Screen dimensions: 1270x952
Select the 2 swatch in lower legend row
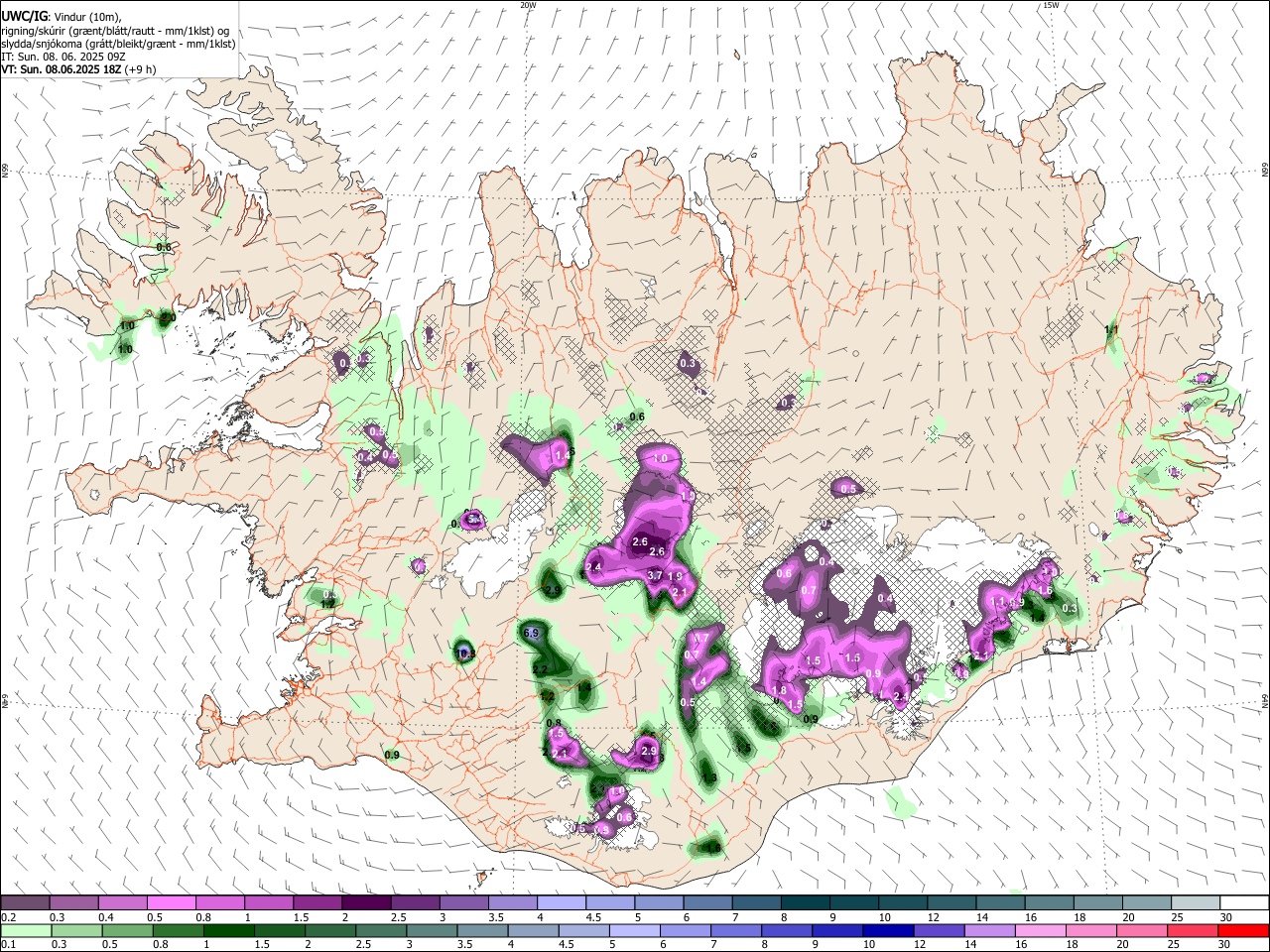click(329, 930)
